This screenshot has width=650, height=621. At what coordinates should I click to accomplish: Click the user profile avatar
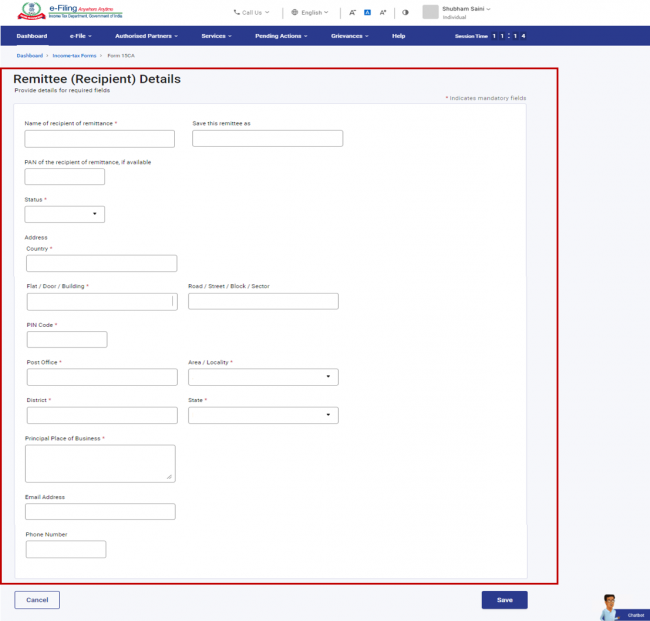click(430, 12)
